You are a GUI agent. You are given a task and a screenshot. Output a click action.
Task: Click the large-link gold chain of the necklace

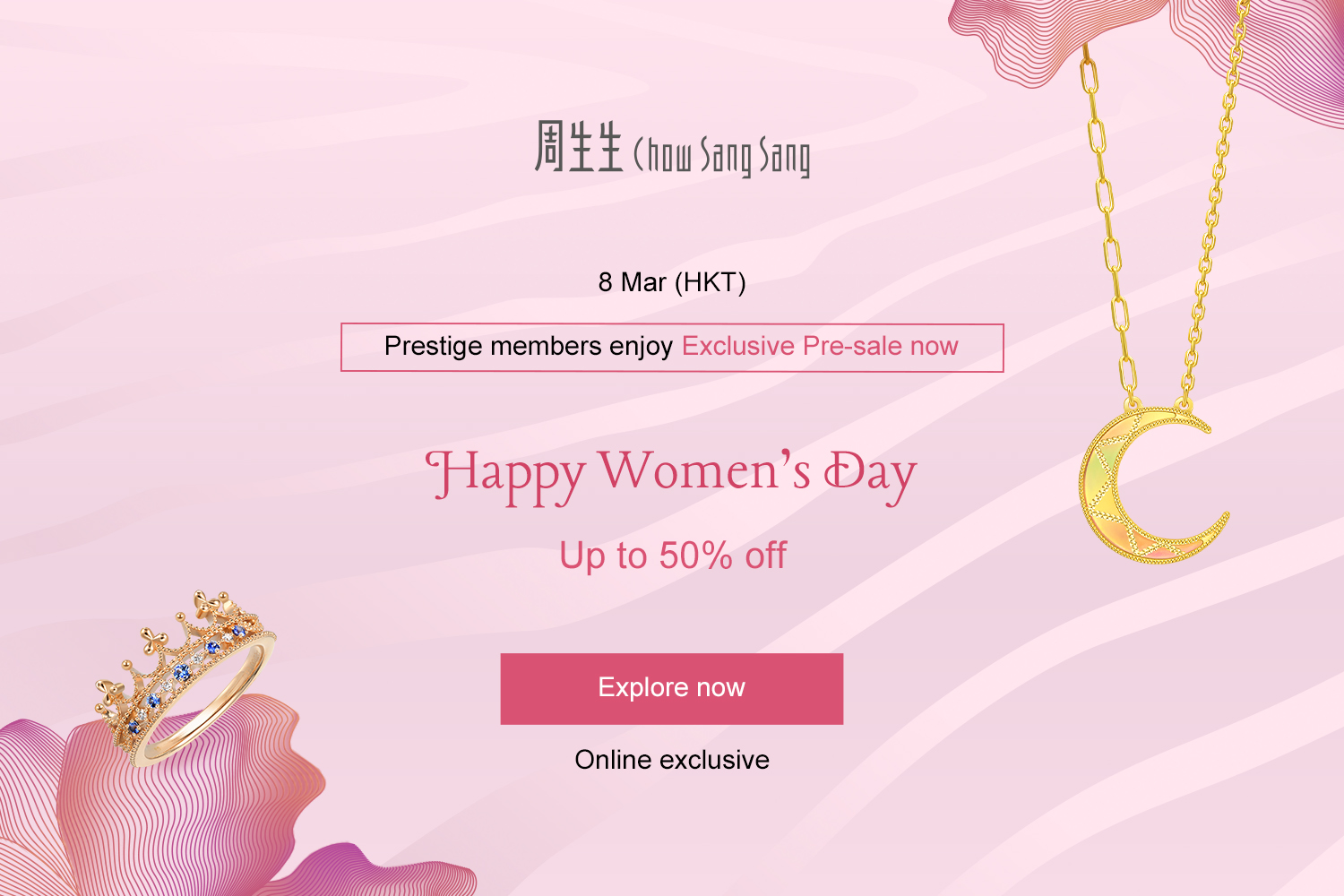coord(1108,224)
